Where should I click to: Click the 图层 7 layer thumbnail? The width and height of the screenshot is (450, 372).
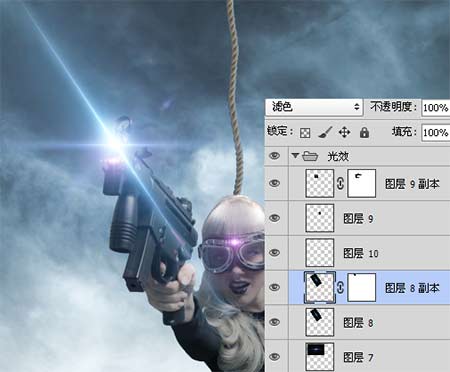pos(320,357)
